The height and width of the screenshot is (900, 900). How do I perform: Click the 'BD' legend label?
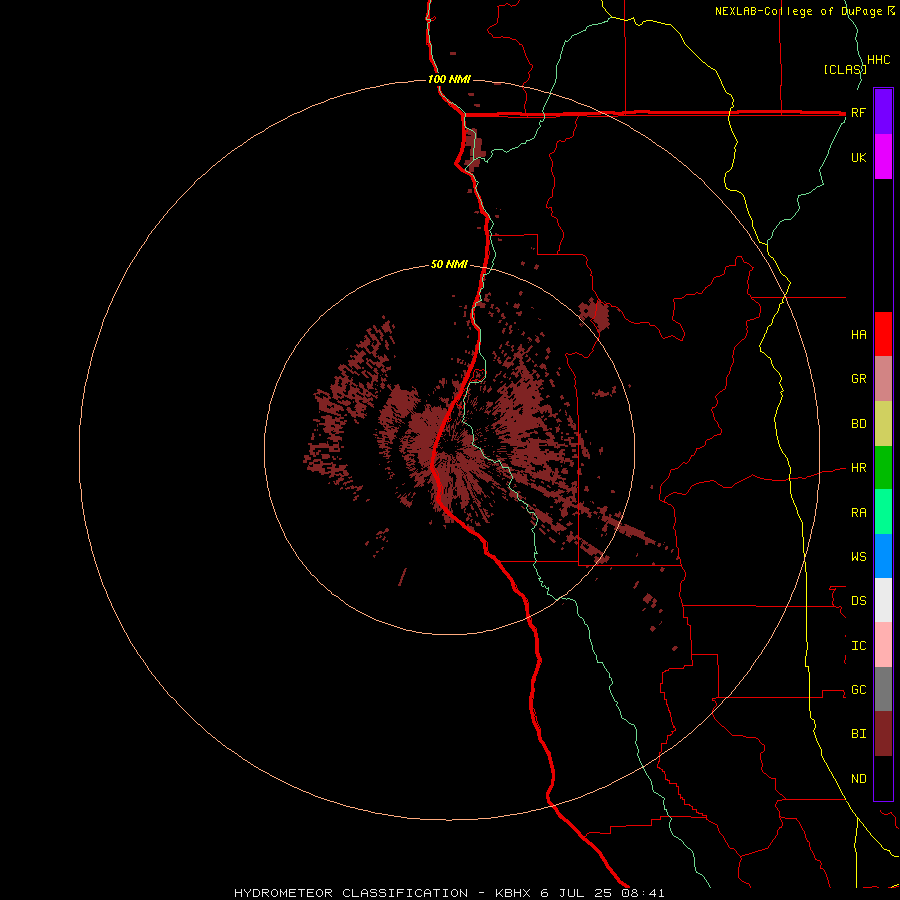click(x=858, y=424)
